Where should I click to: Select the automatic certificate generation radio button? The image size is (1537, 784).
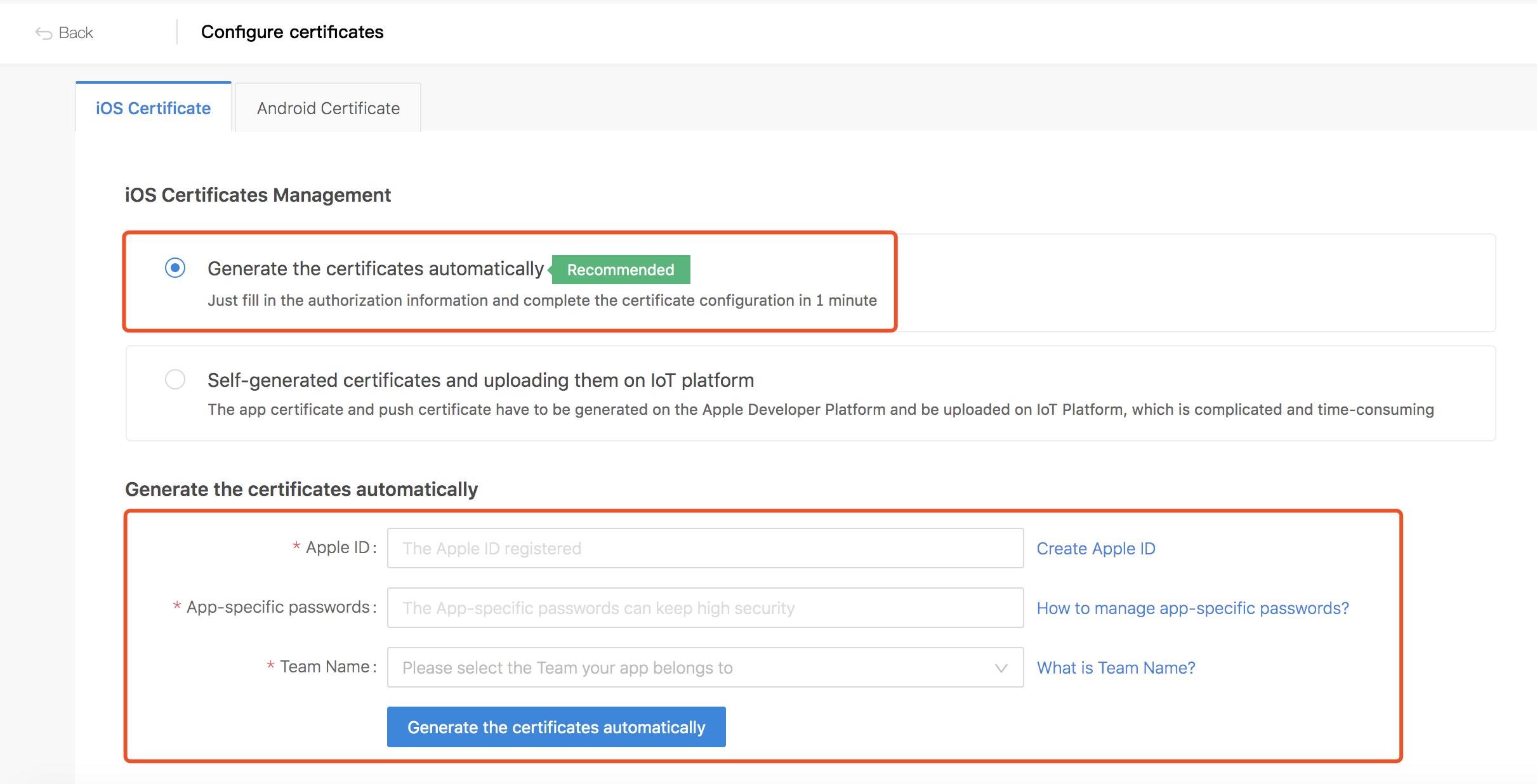175,268
